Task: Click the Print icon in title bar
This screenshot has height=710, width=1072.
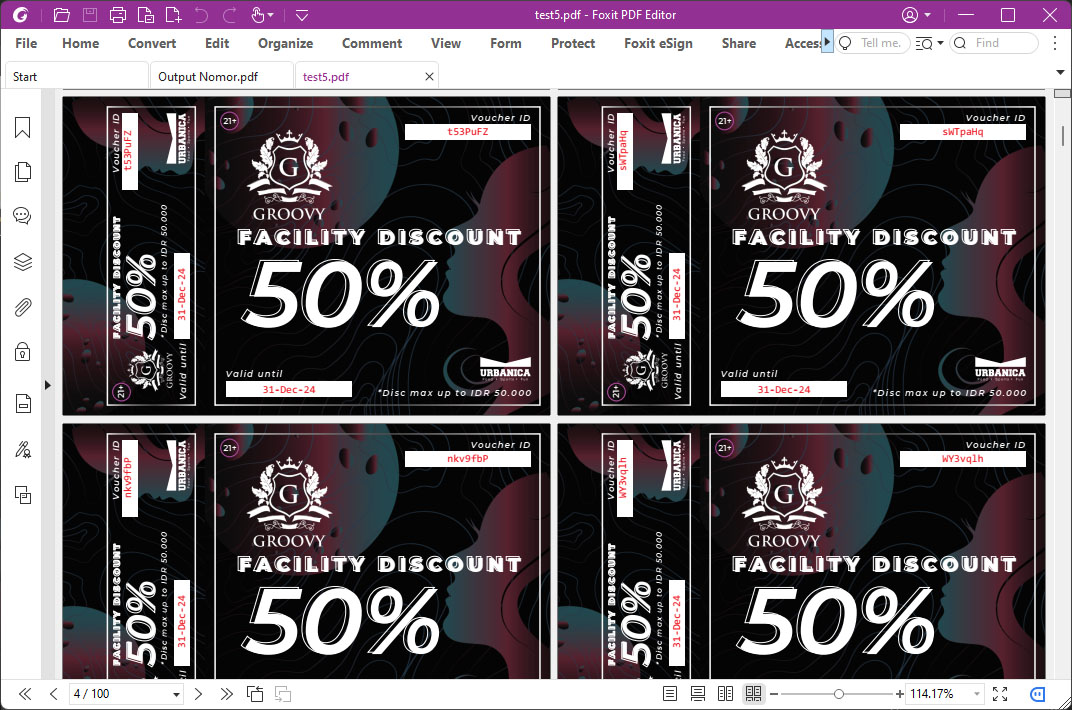Action: tap(118, 15)
